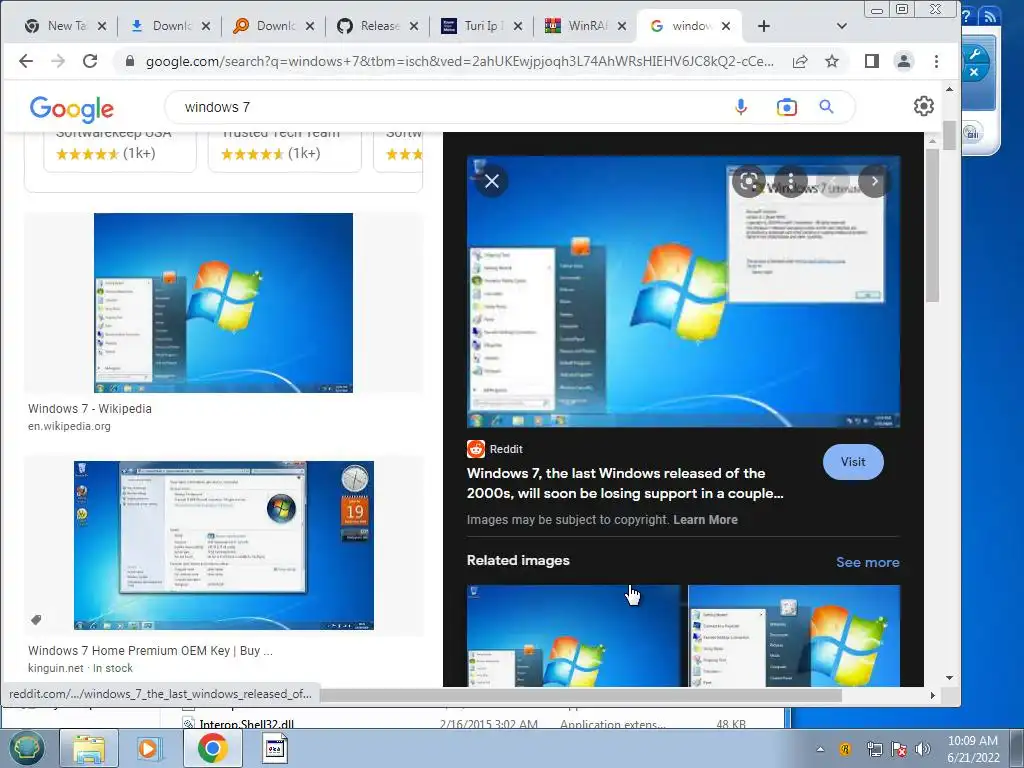Viewport: 1024px width, 768px height.
Task: Switch to the WinRAR tab
Action: (x=585, y=26)
